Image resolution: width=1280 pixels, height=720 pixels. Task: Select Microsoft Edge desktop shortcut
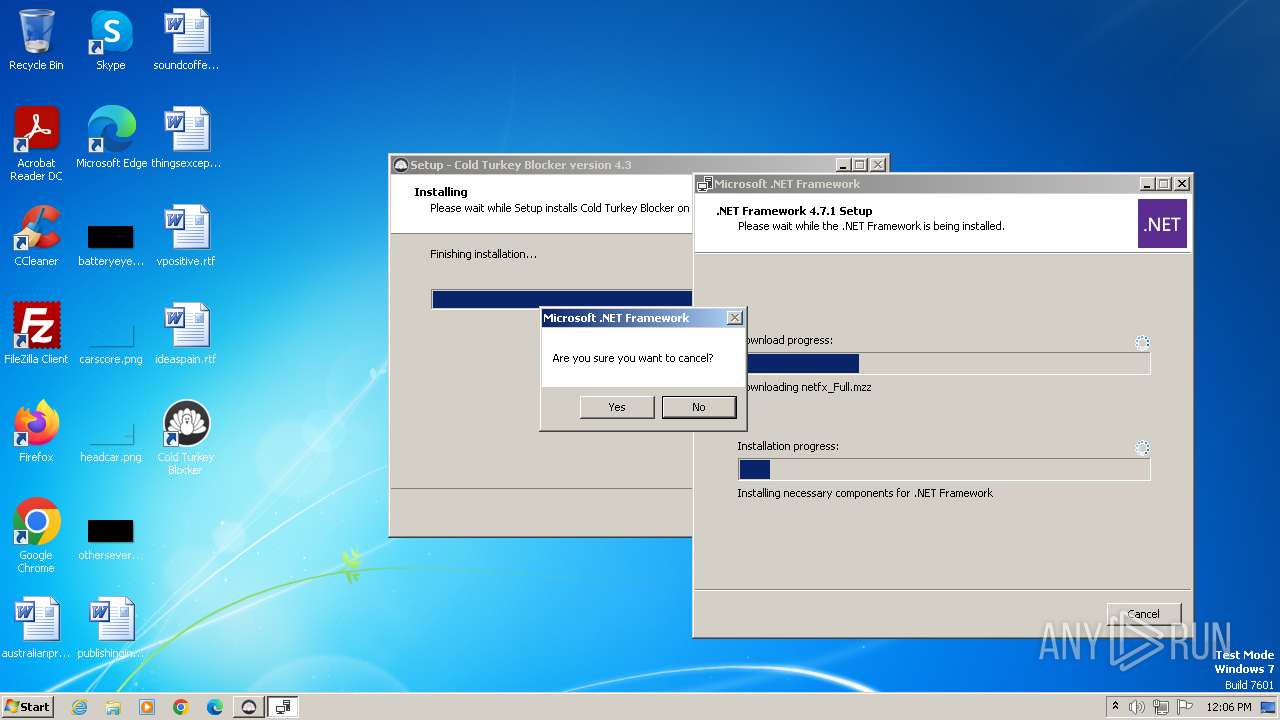click(111, 138)
